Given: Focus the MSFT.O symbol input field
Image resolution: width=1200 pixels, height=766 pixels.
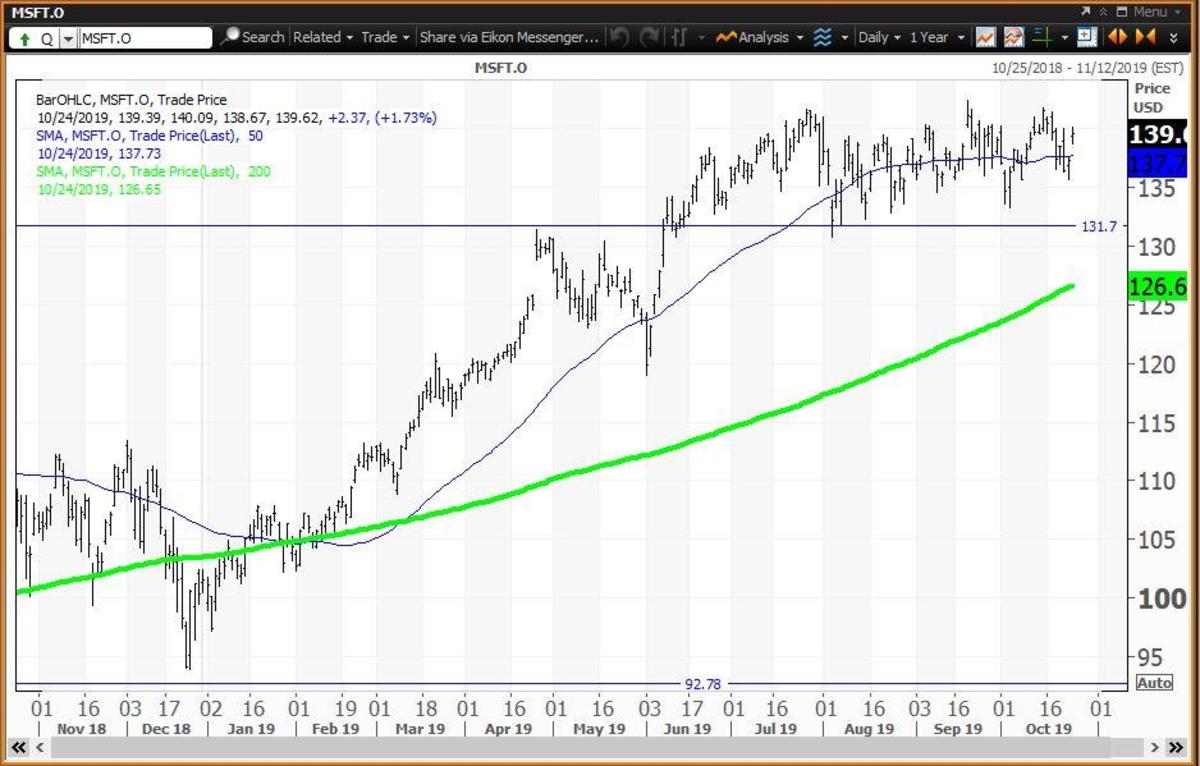Looking at the screenshot, I should pyautogui.click(x=145, y=38).
